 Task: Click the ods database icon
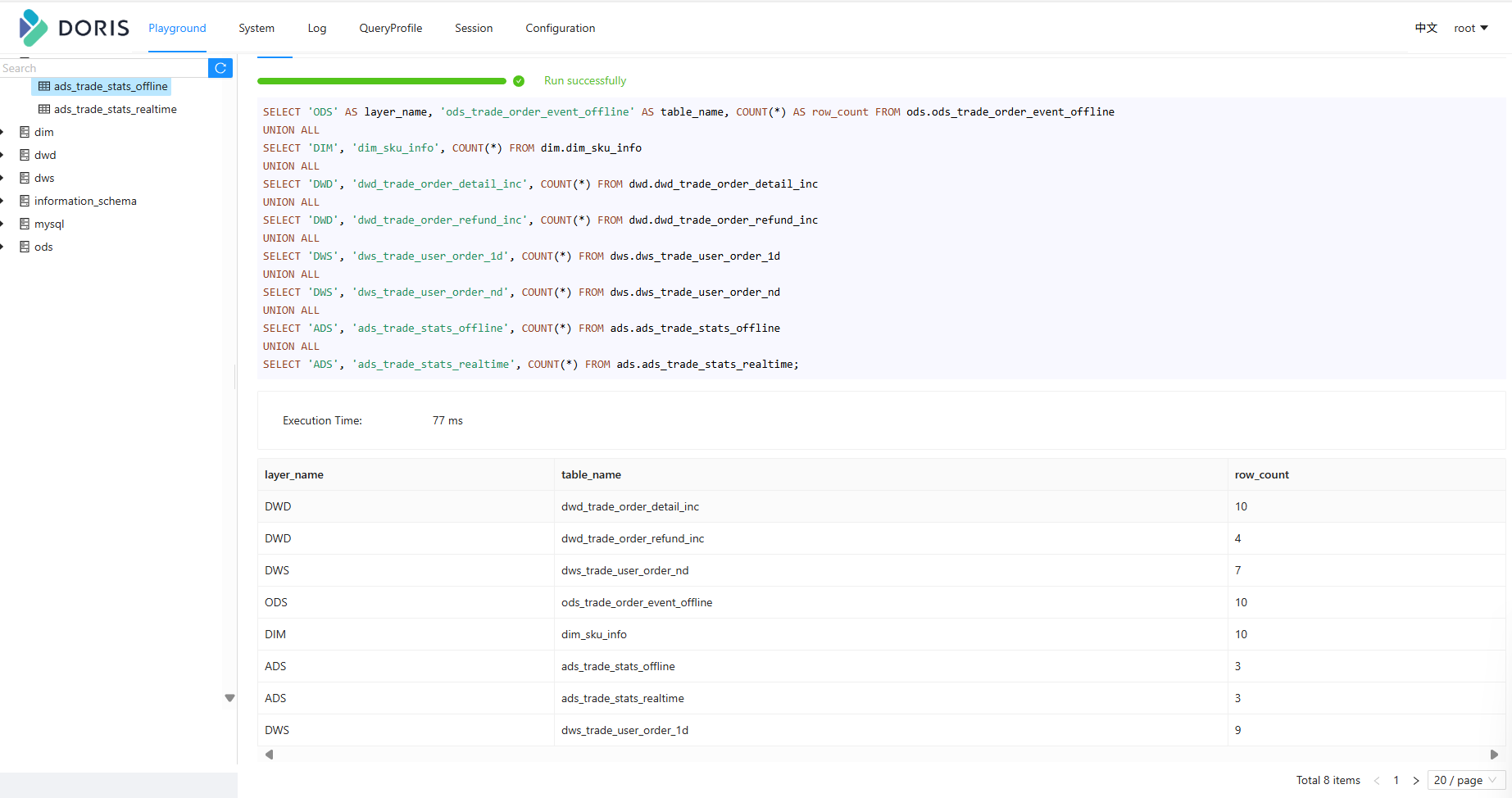tap(25, 247)
